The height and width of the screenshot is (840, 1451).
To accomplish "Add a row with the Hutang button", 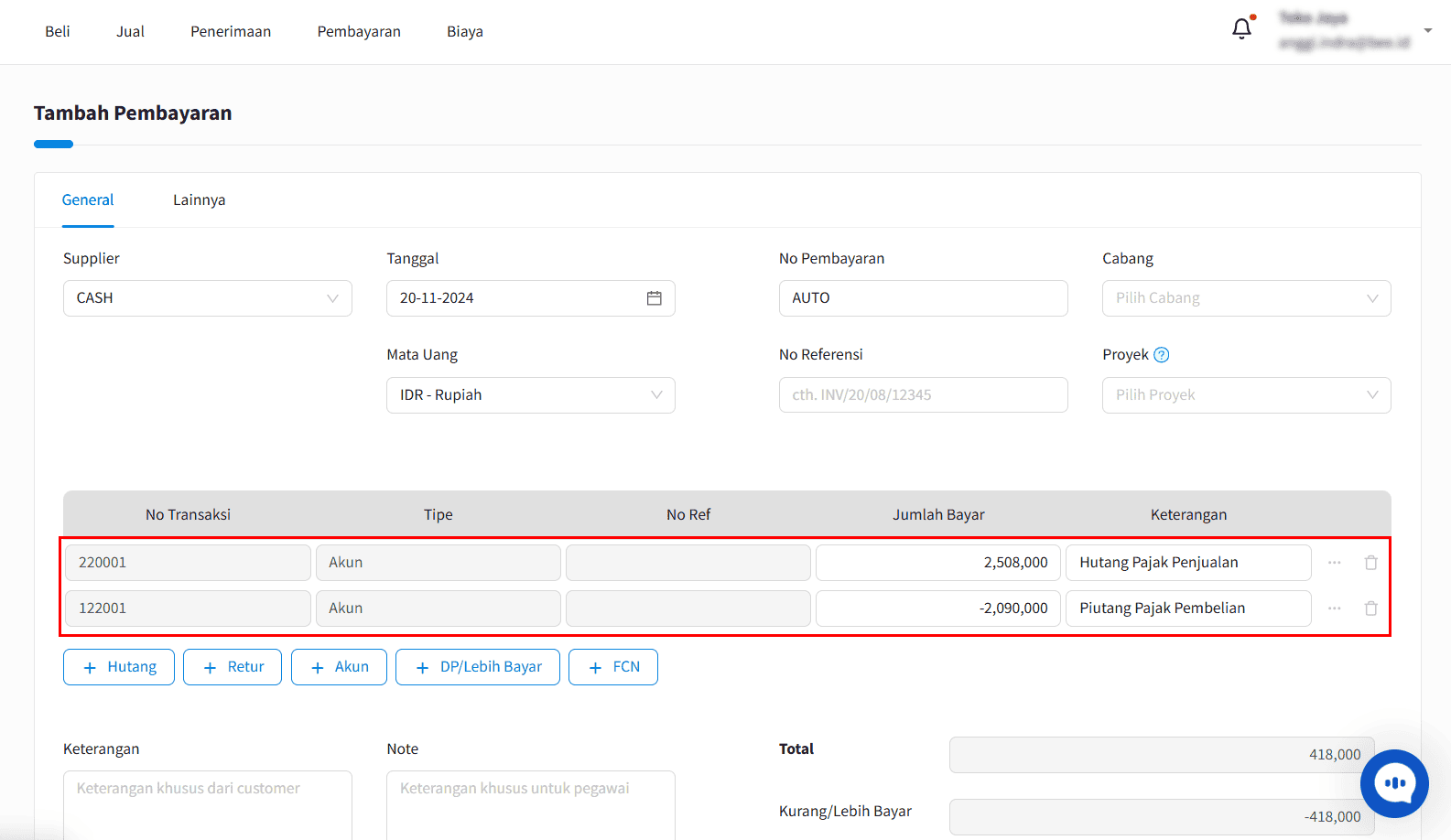I will (x=119, y=667).
